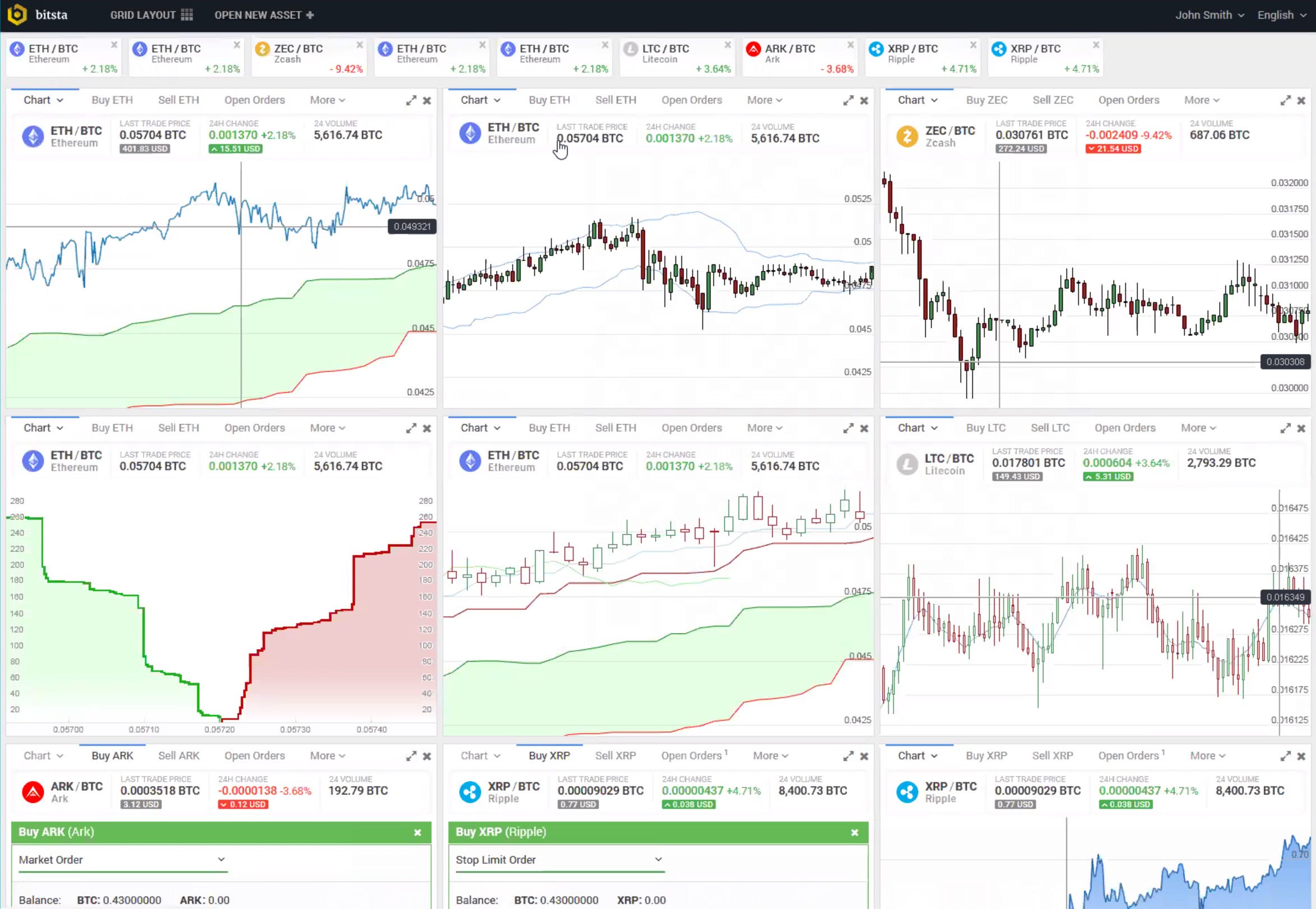Click LTC last trade price 0.017801 BTC
The width and height of the screenshot is (1316, 909).
pyautogui.click(x=1028, y=463)
